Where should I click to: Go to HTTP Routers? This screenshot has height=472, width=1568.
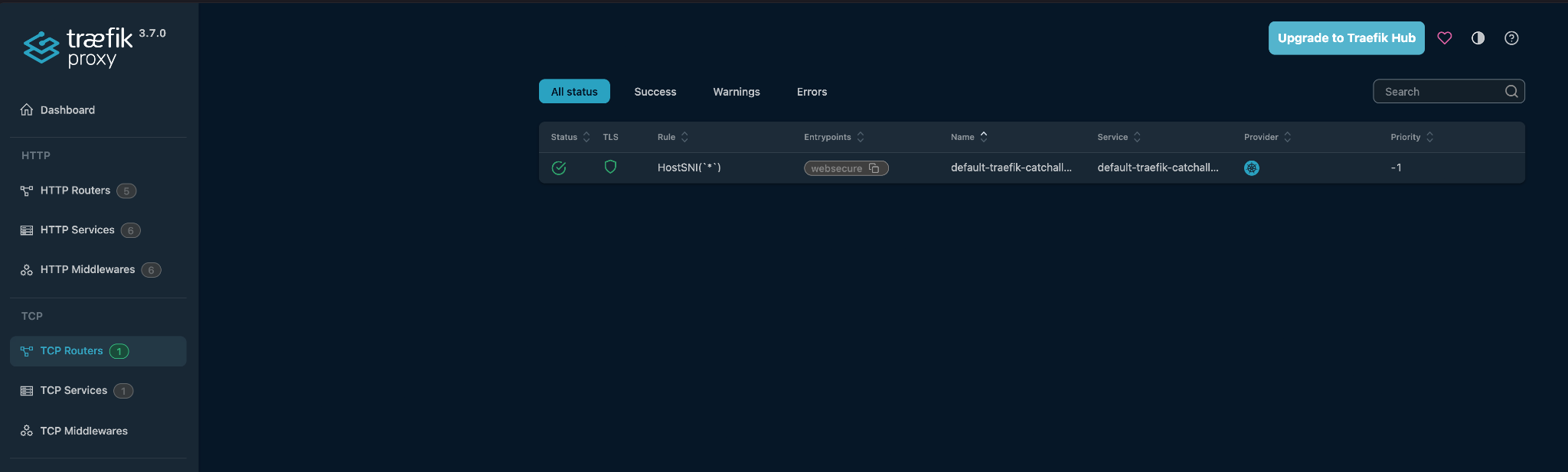tap(98, 190)
